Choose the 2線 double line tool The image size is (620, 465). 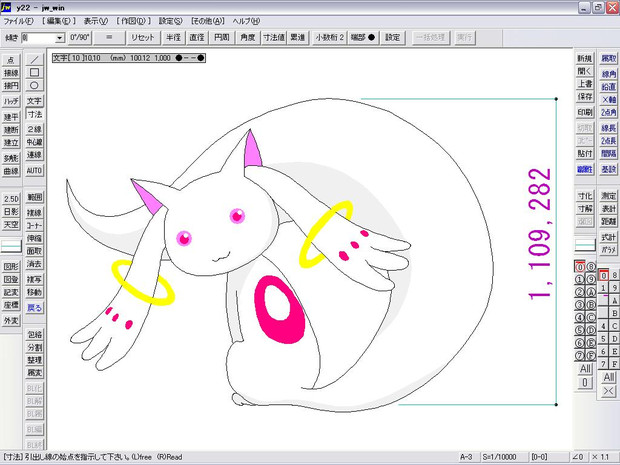(34, 129)
